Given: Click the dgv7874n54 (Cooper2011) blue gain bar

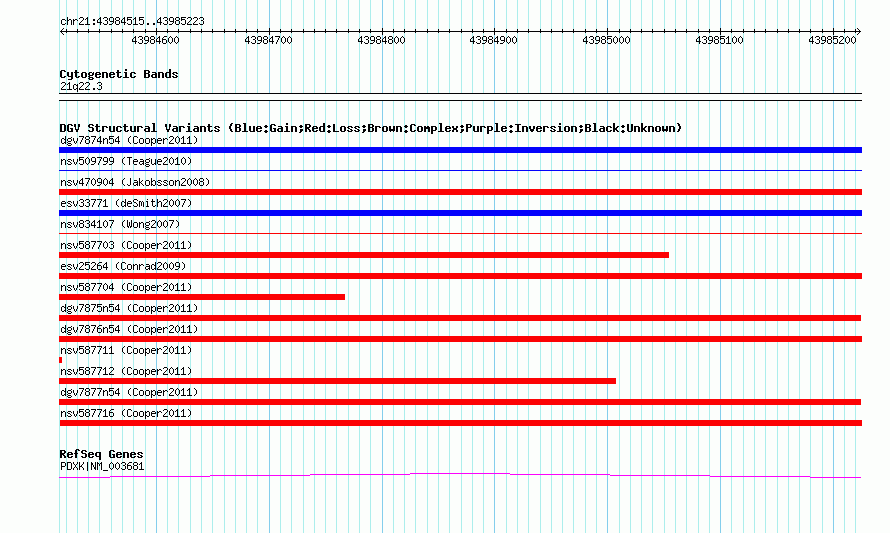Looking at the screenshot, I should point(460,150).
